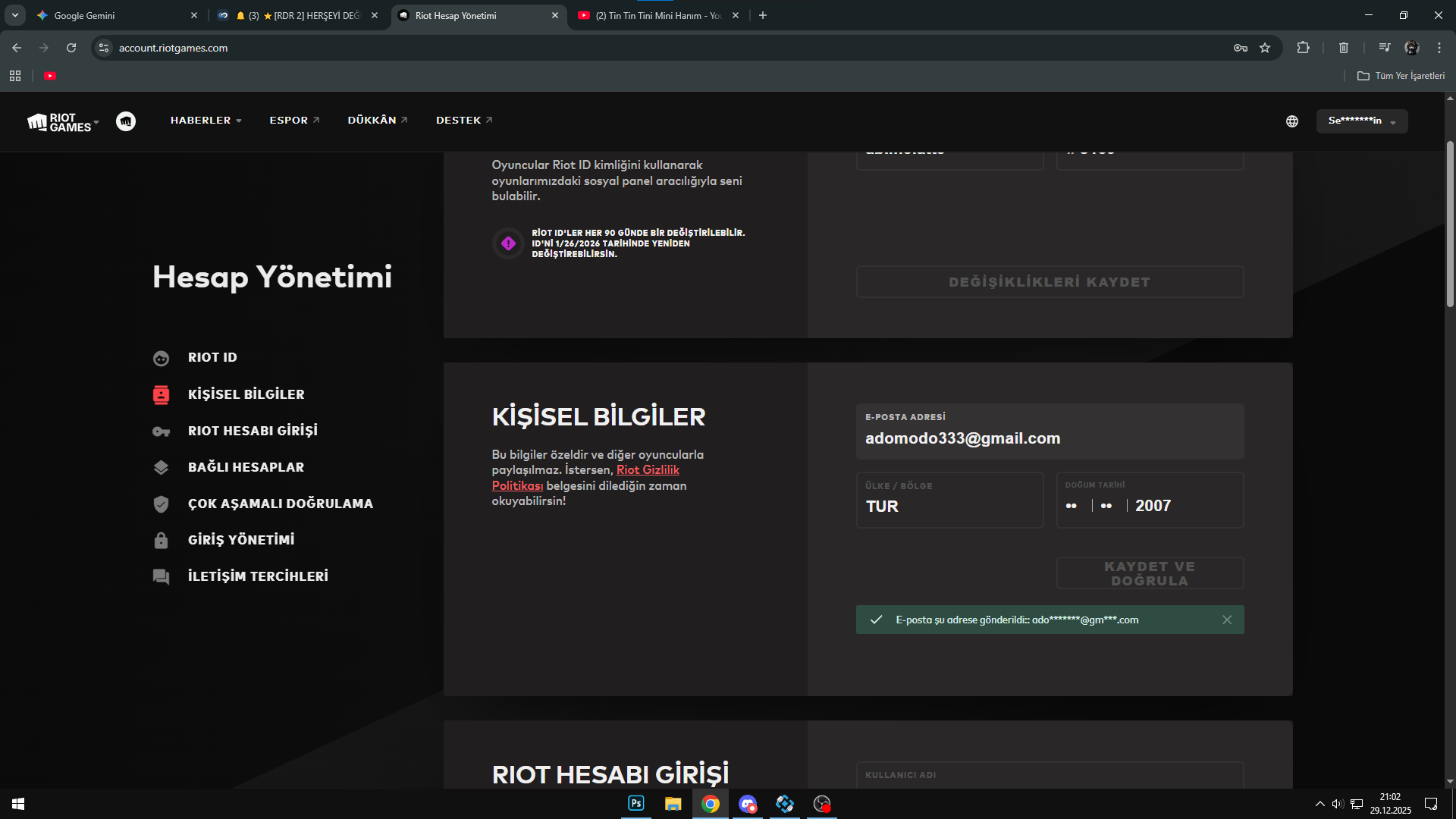
Task: Click the Ülke / Bölge field
Action: click(x=949, y=500)
